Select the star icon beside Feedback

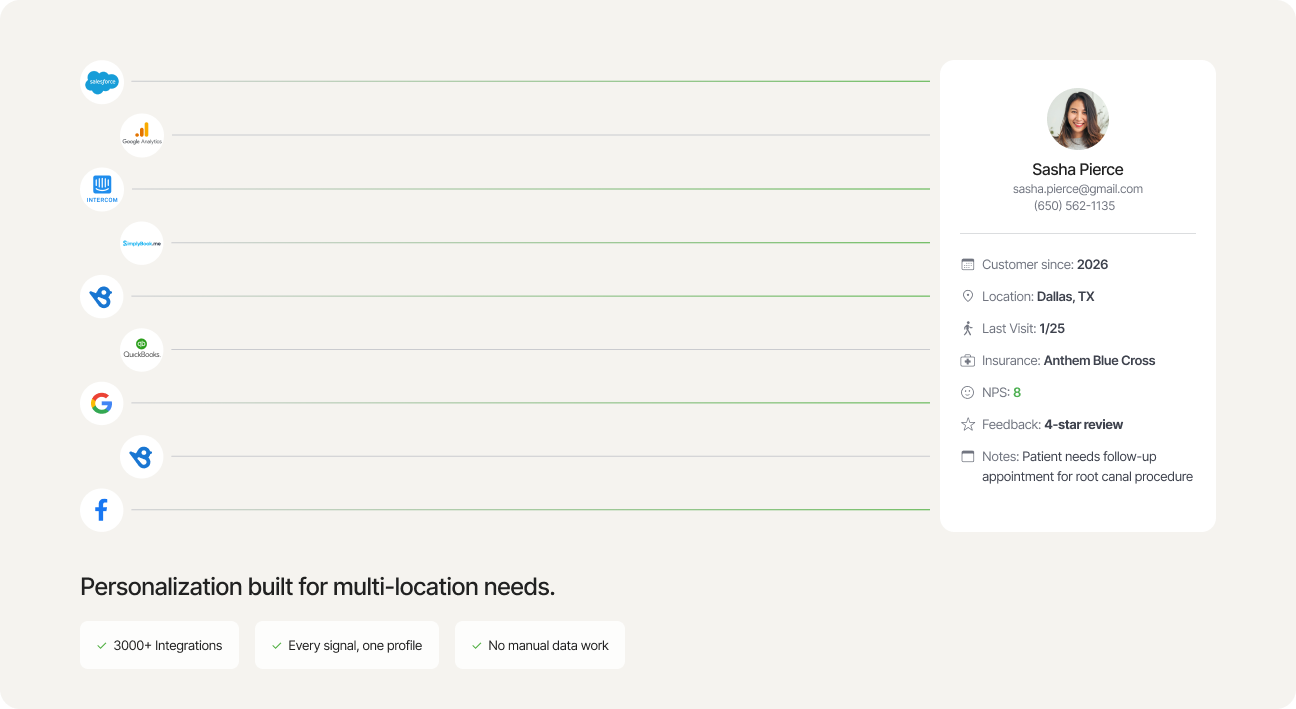pos(967,424)
